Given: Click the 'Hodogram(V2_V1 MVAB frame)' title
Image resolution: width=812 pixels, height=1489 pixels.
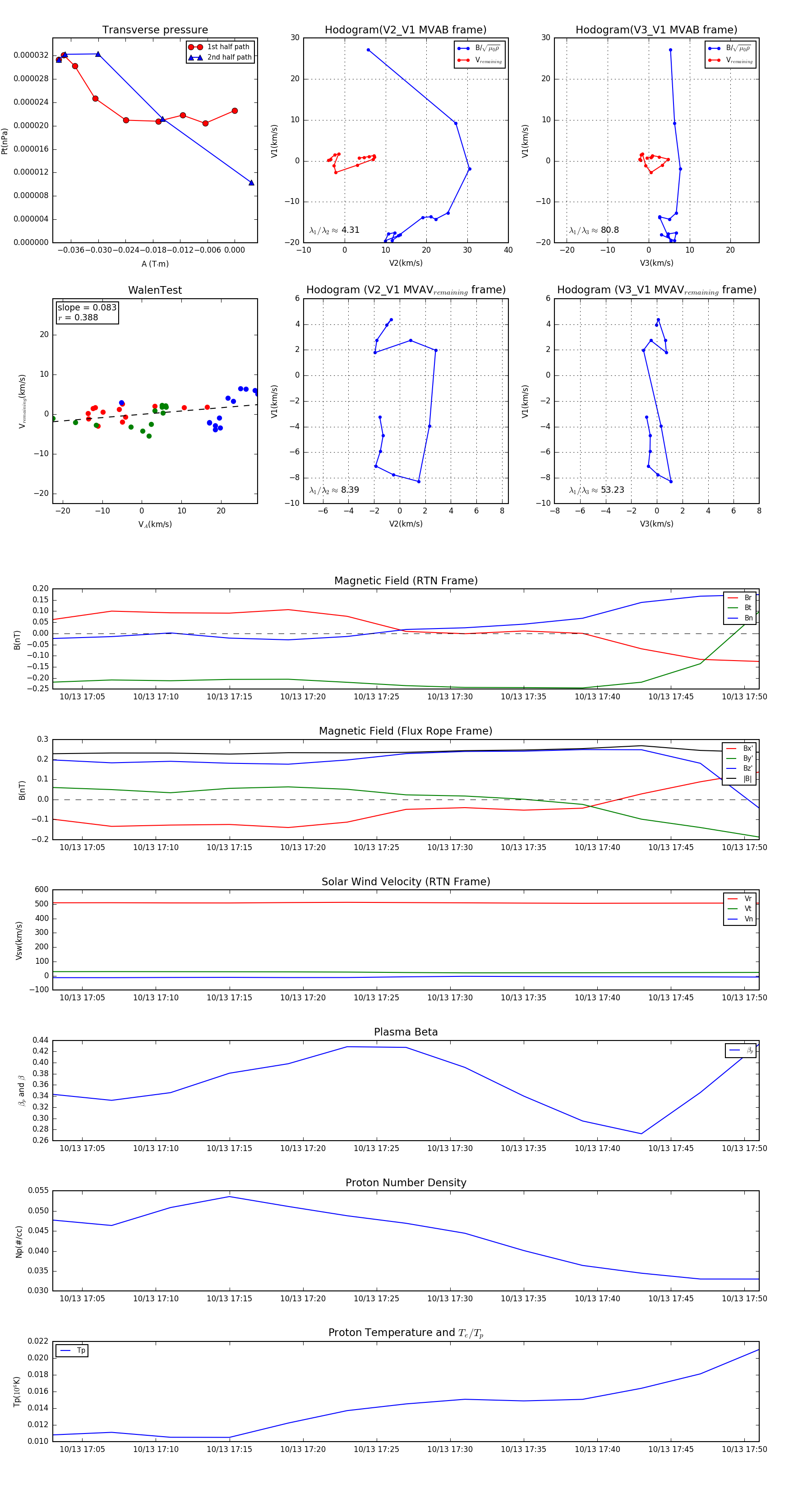Looking at the screenshot, I should (x=406, y=30).
